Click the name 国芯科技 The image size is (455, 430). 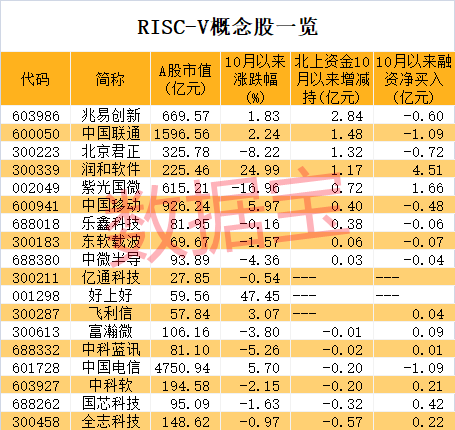[111, 403]
